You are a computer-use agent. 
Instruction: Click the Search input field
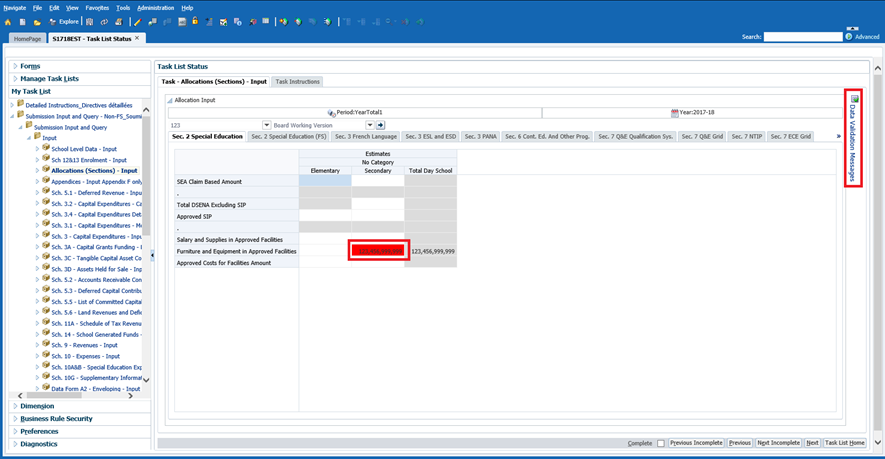coord(802,37)
